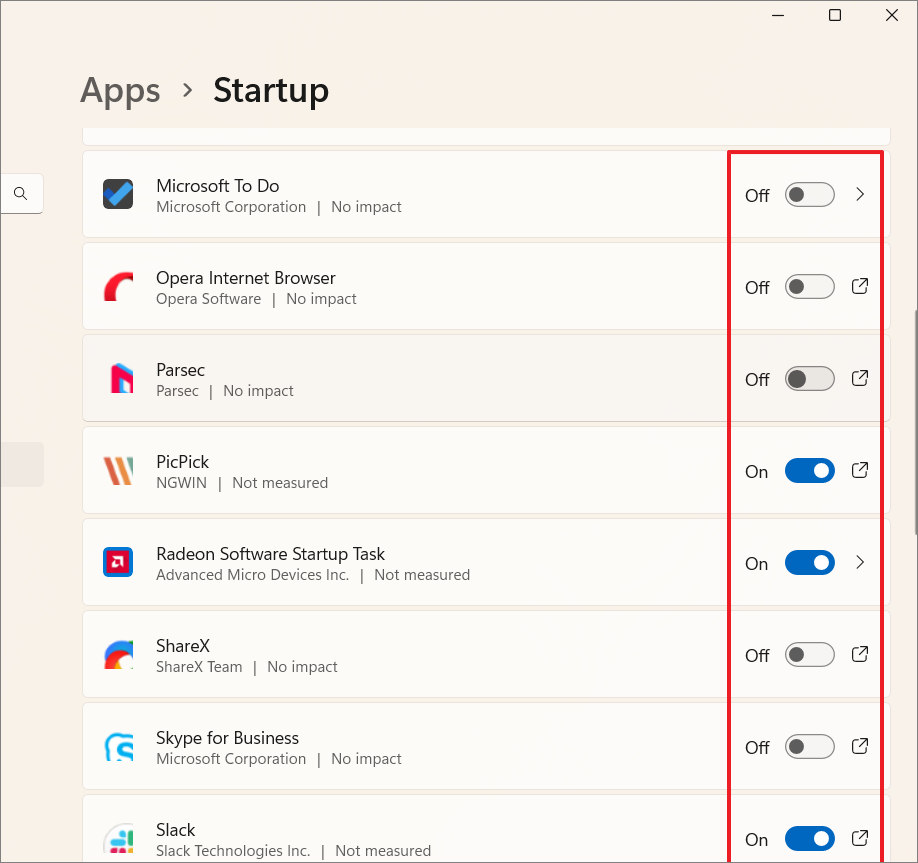
Task: Open Parsec file location icon
Action: (x=859, y=378)
